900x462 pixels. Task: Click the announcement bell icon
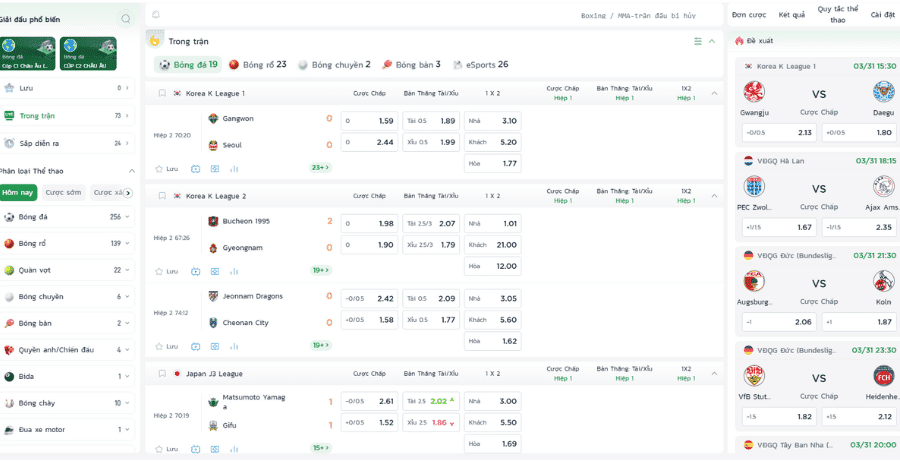tap(156, 15)
